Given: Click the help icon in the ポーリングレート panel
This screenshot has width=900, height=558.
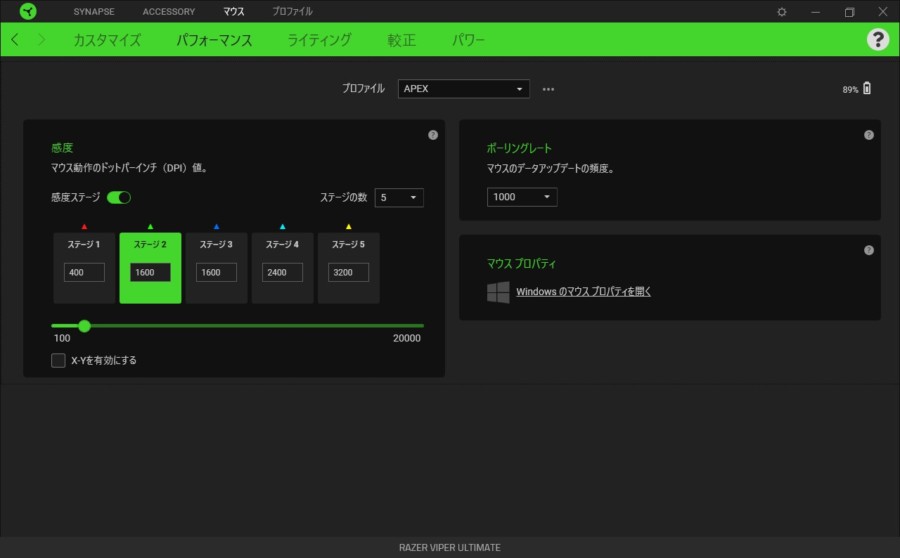Looking at the screenshot, I should [x=869, y=135].
